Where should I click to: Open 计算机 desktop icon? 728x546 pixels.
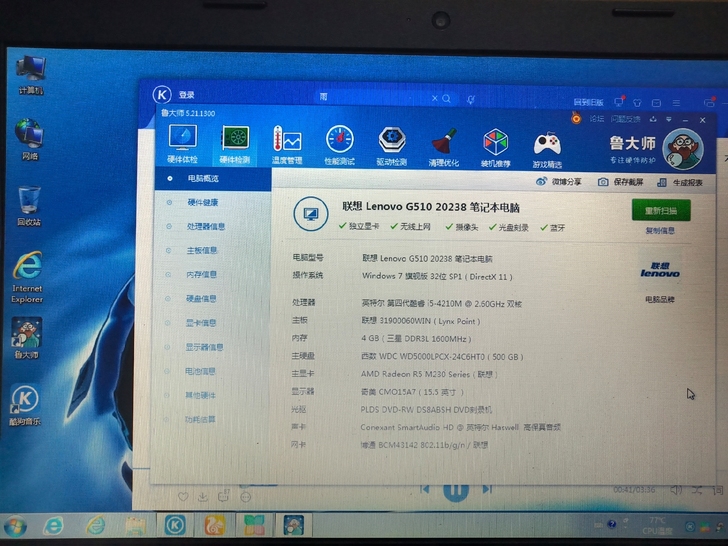31,75
